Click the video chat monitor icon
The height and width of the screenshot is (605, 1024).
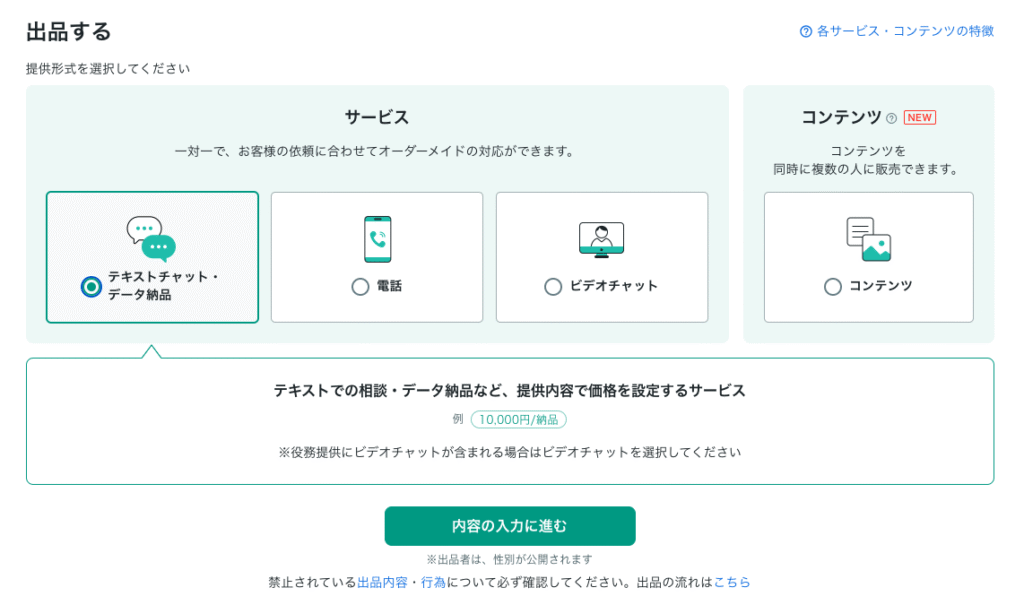[x=601, y=240]
